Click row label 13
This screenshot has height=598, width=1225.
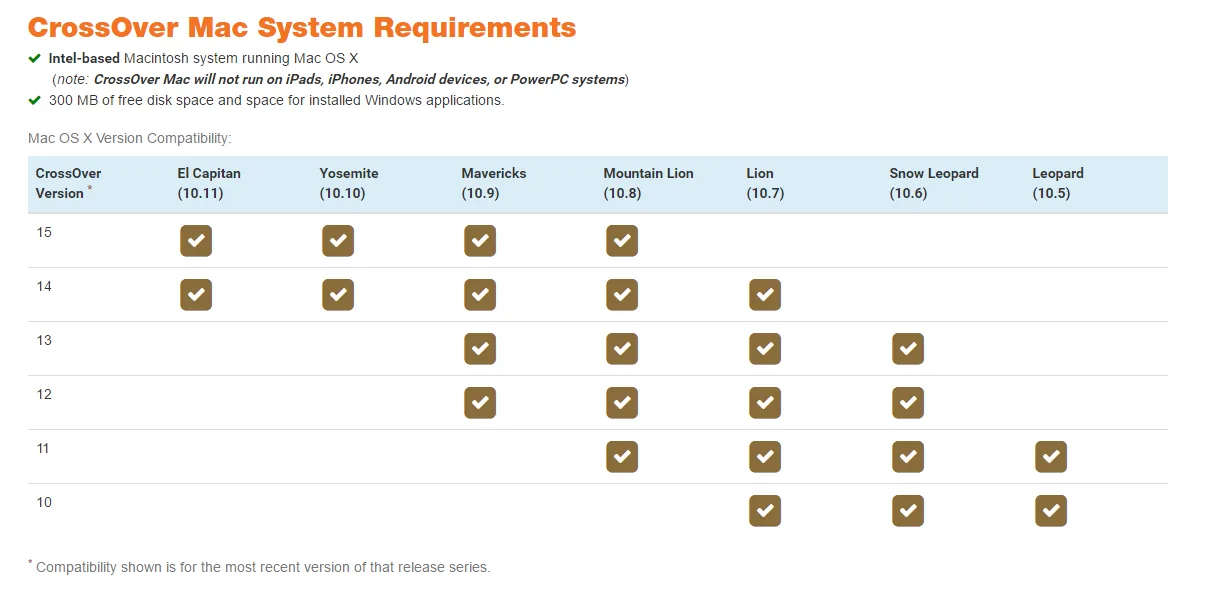(44, 340)
